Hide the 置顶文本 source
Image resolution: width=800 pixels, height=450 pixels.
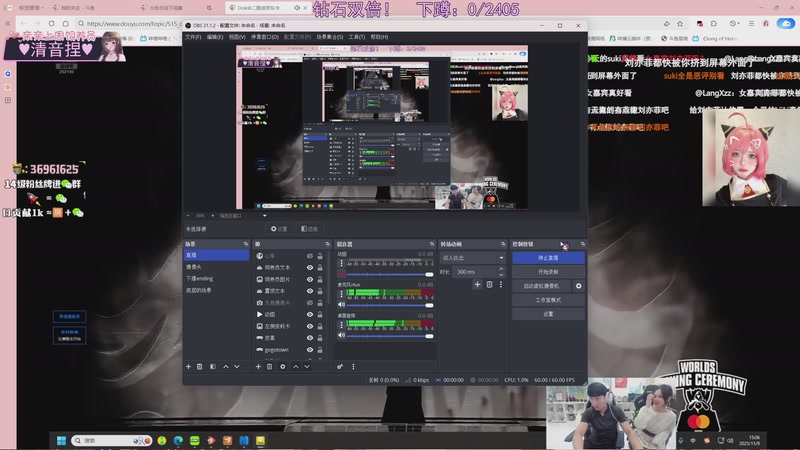click(x=310, y=291)
